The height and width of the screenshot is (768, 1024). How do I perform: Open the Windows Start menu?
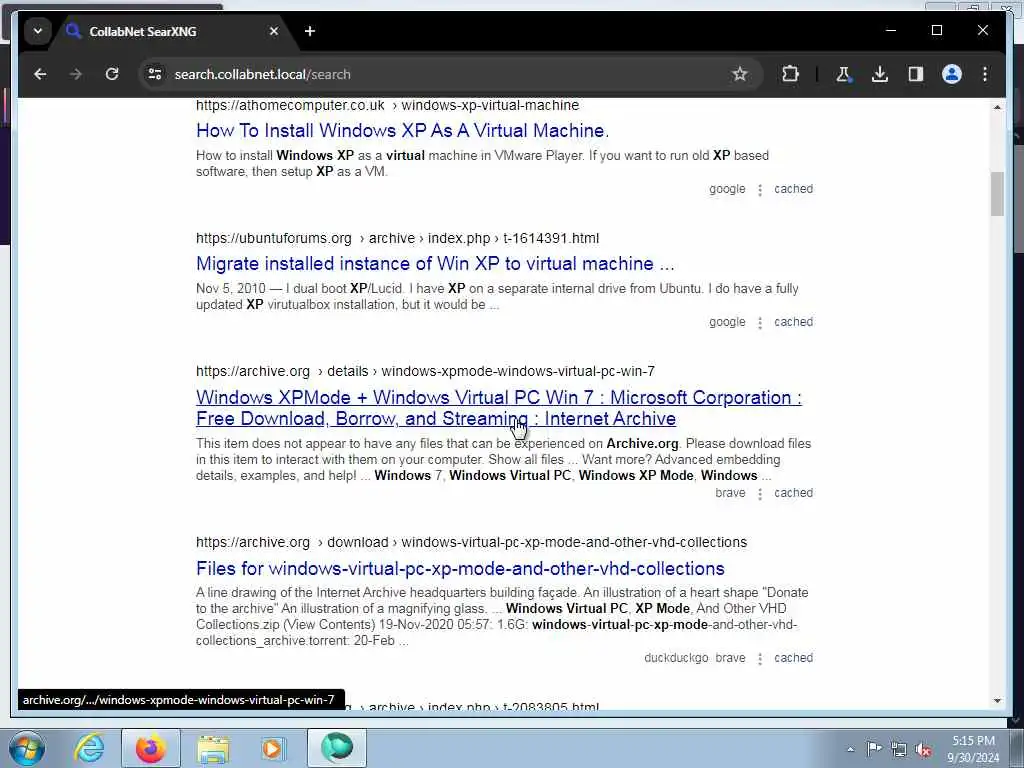click(27, 748)
